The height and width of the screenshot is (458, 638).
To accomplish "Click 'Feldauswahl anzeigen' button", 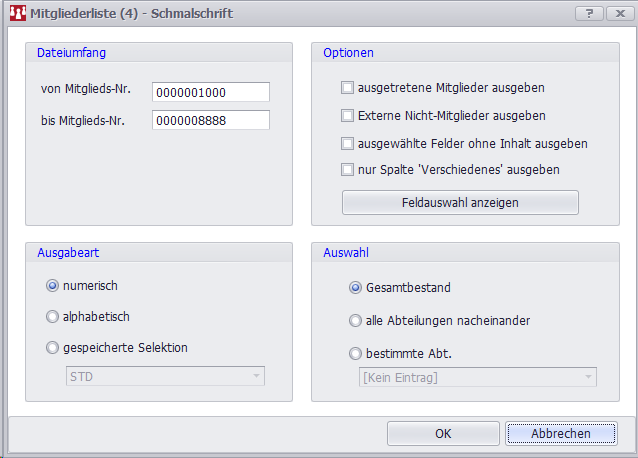I will (460, 202).
